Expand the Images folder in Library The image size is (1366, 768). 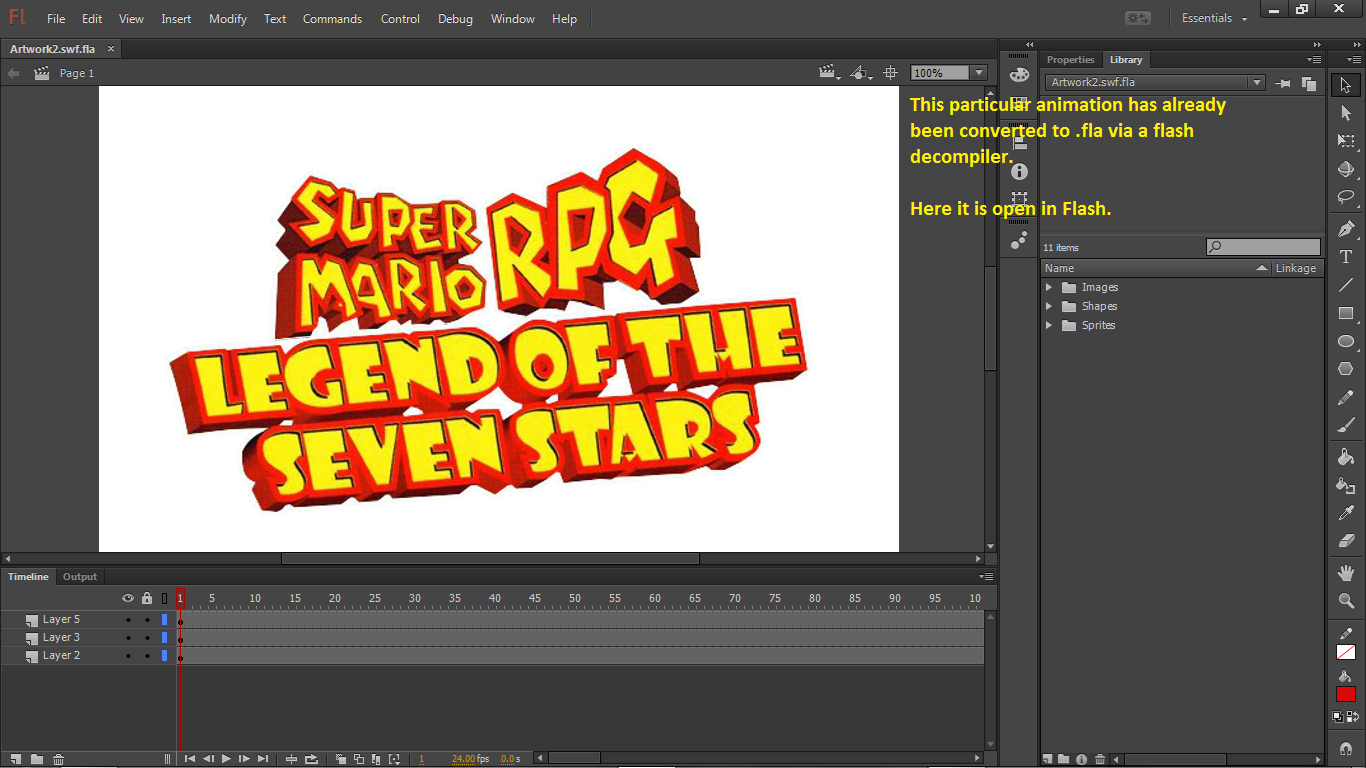tap(1049, 287)
